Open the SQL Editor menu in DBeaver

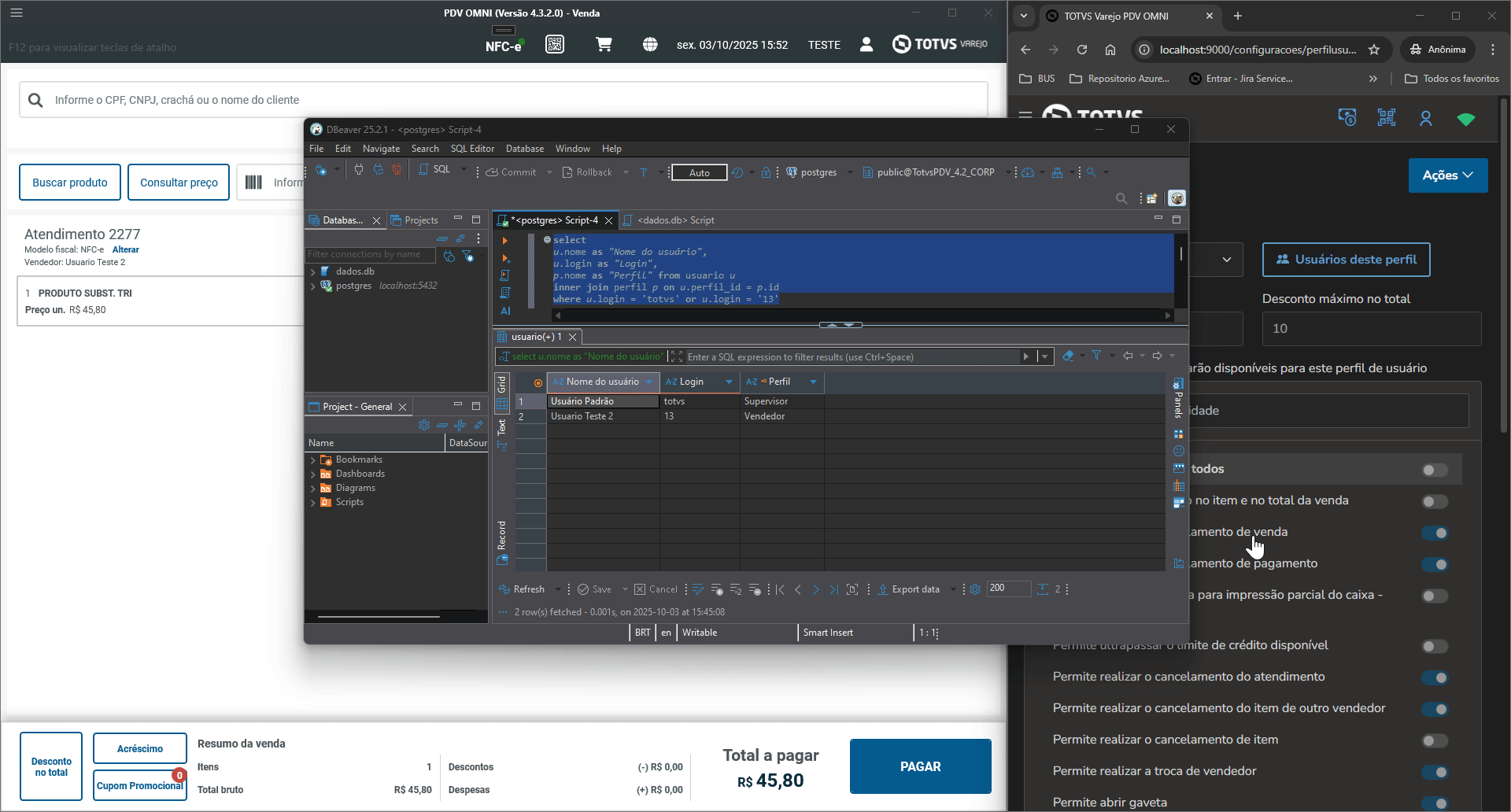tap(472, 149)
